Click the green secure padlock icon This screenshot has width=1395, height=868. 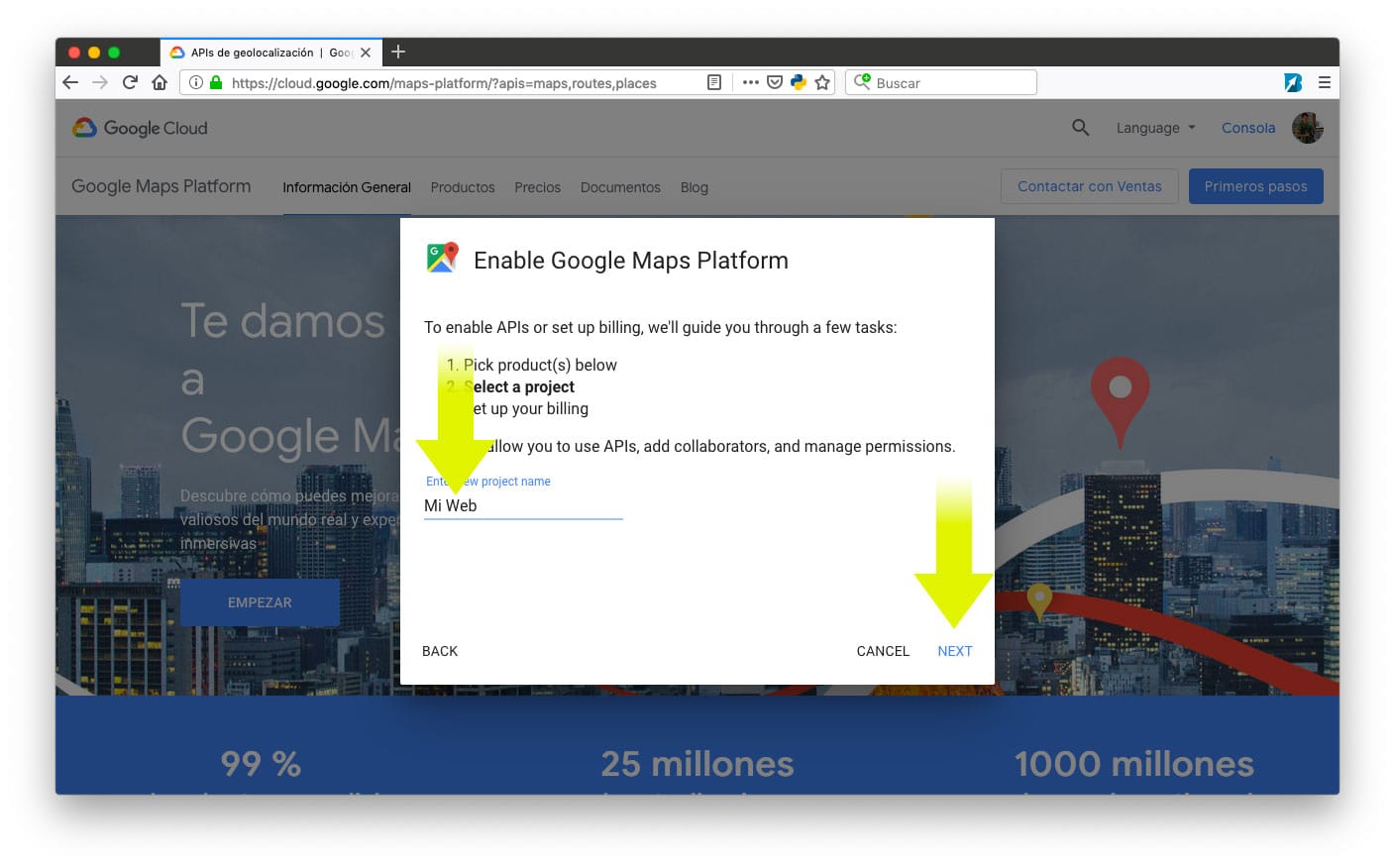point(216,82)
